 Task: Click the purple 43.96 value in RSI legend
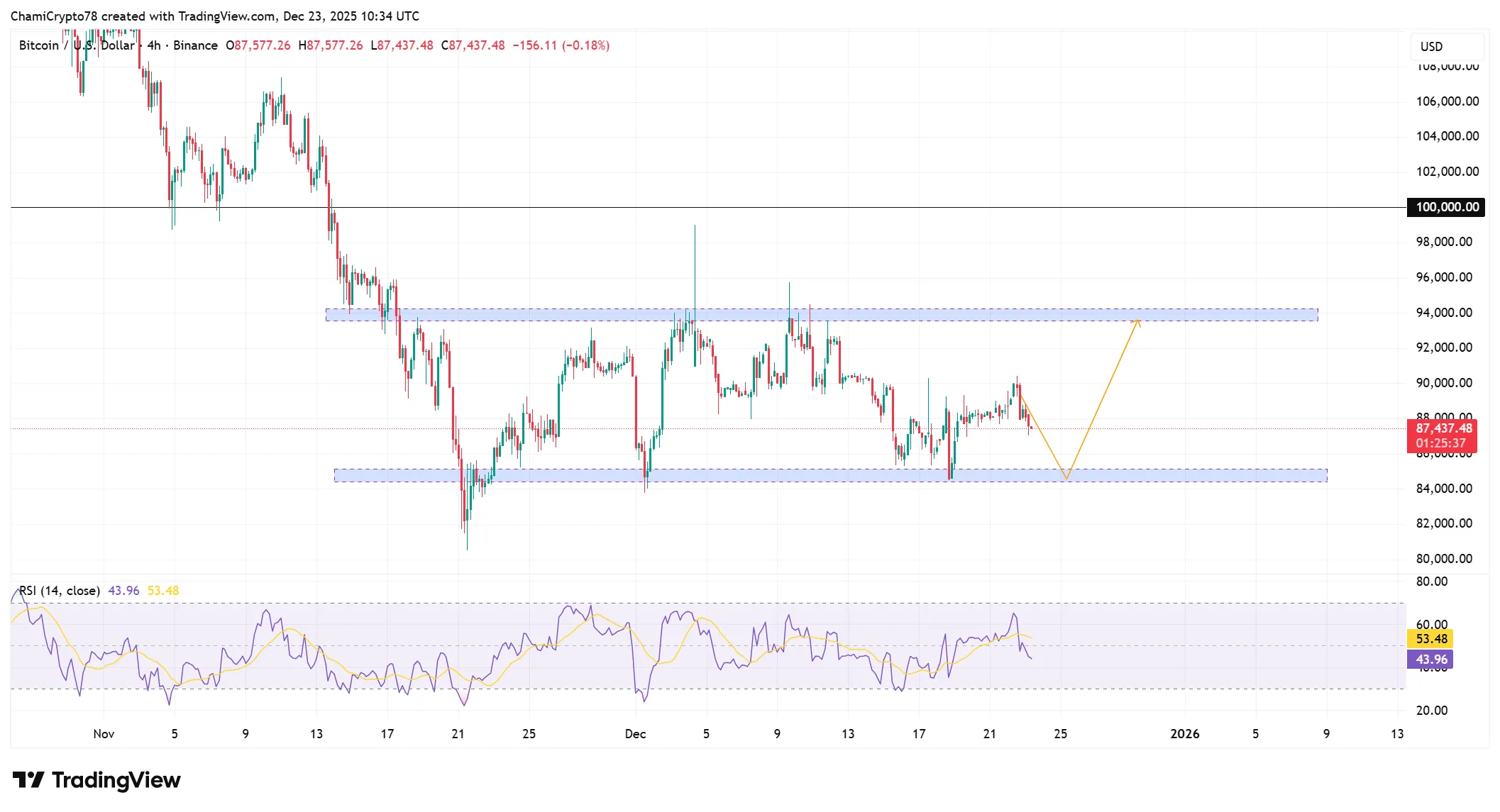(x=123, y=591)
